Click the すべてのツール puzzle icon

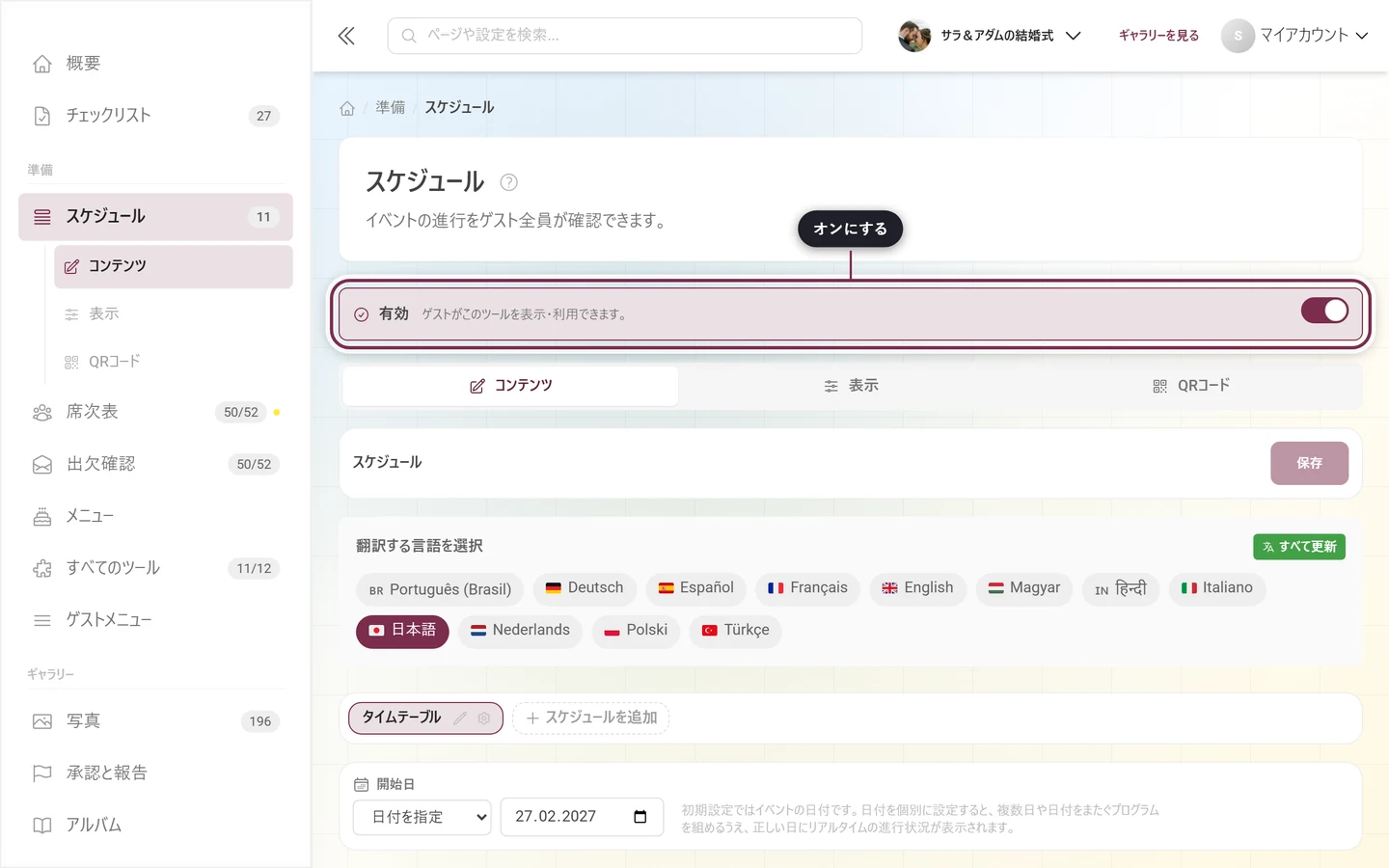(x=42, y=569)
